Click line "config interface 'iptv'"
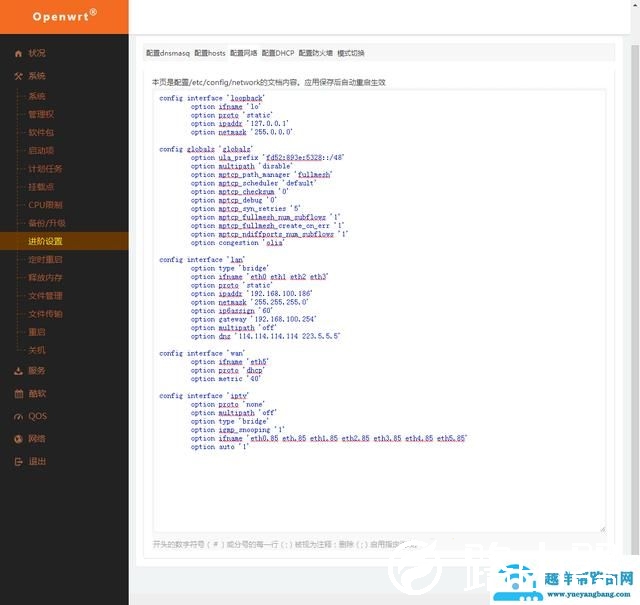Screen dimensions: 640x605 point(204,396)
